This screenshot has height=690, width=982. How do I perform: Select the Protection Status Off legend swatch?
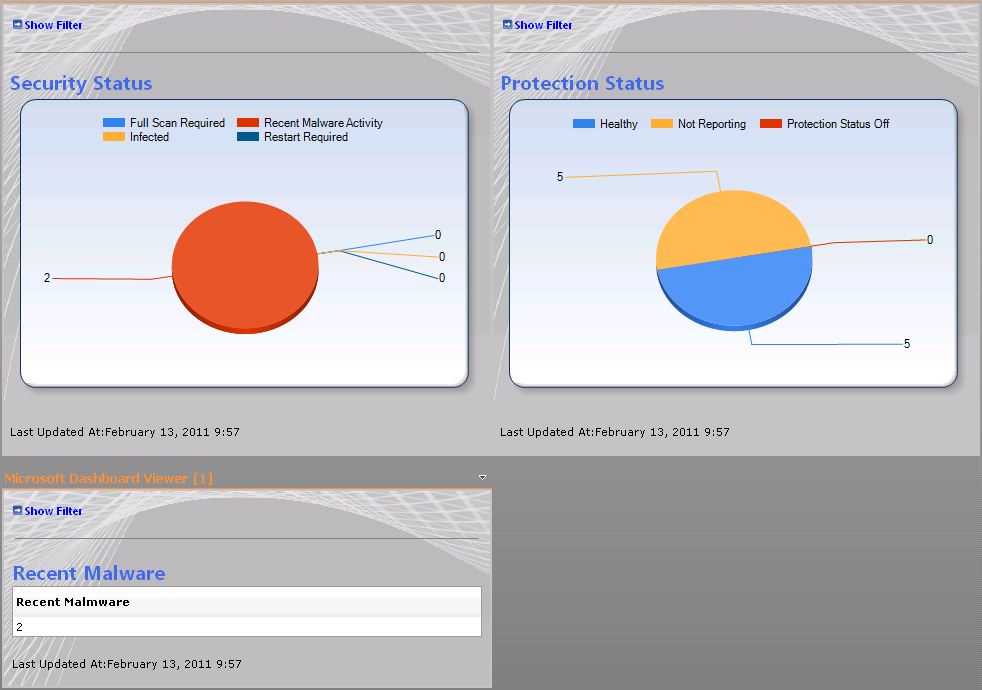click(x=770, y=124)
